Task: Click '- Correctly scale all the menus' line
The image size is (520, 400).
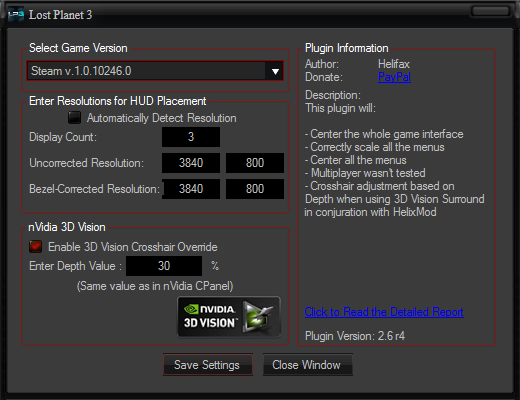Action: (x=375, y=147)
